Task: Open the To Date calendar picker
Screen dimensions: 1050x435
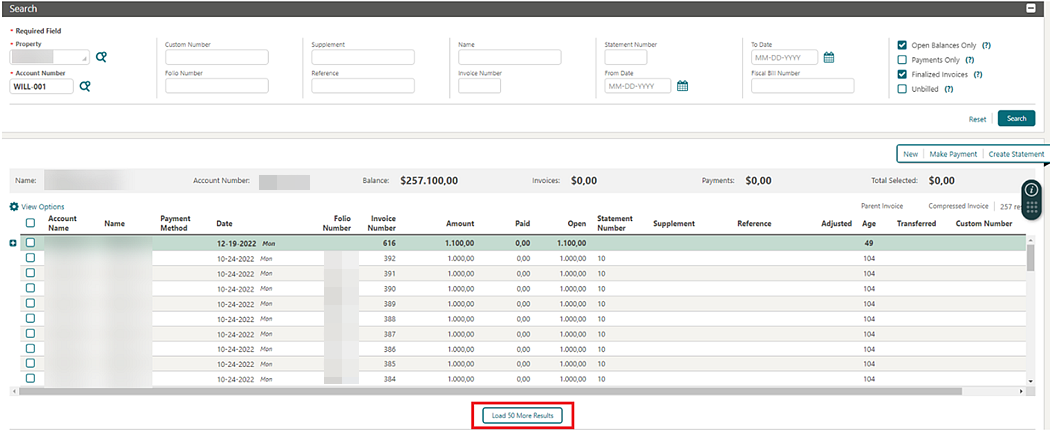Action: pyautogui.click(x=828, y=57)
